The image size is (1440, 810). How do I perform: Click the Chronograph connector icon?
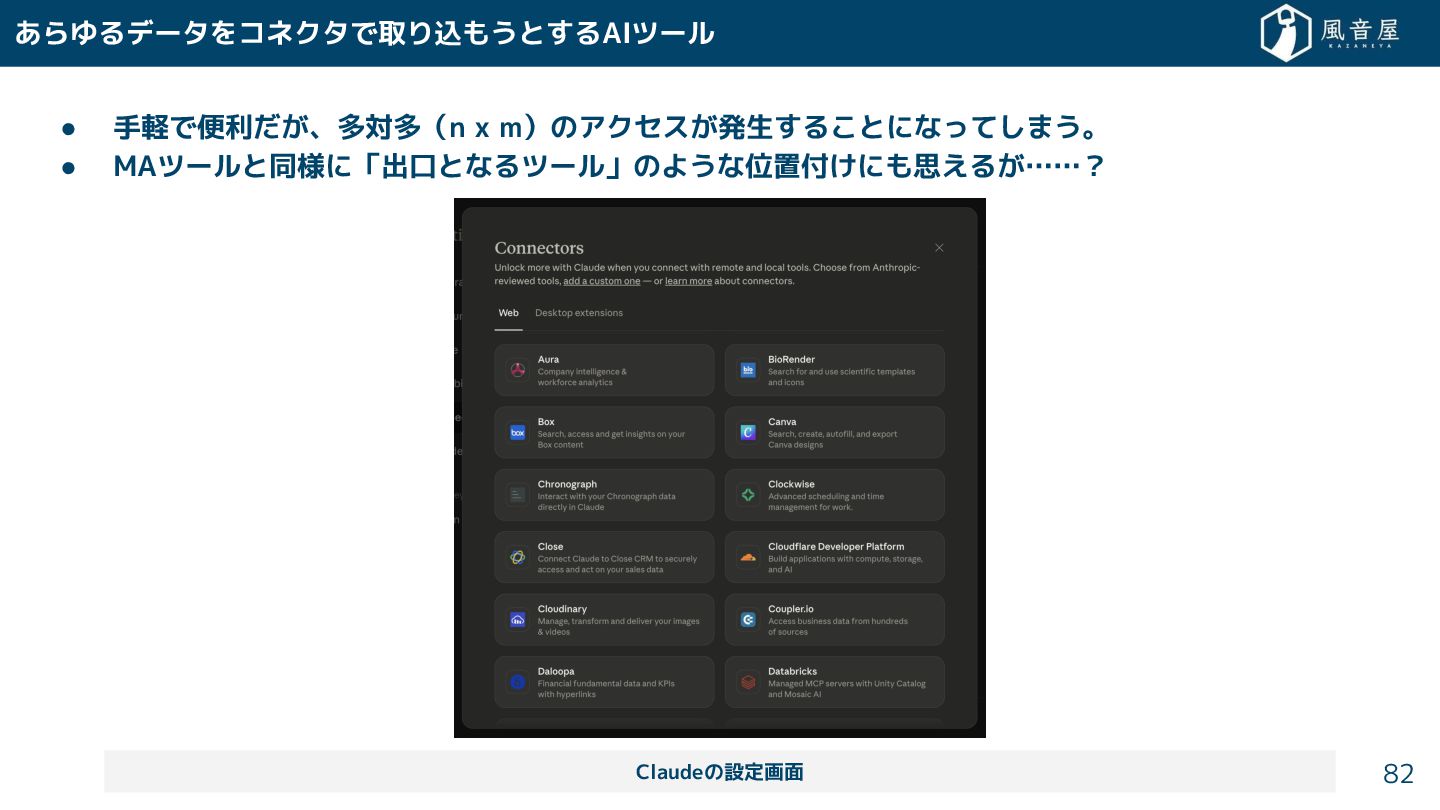(x=517, y=495)
